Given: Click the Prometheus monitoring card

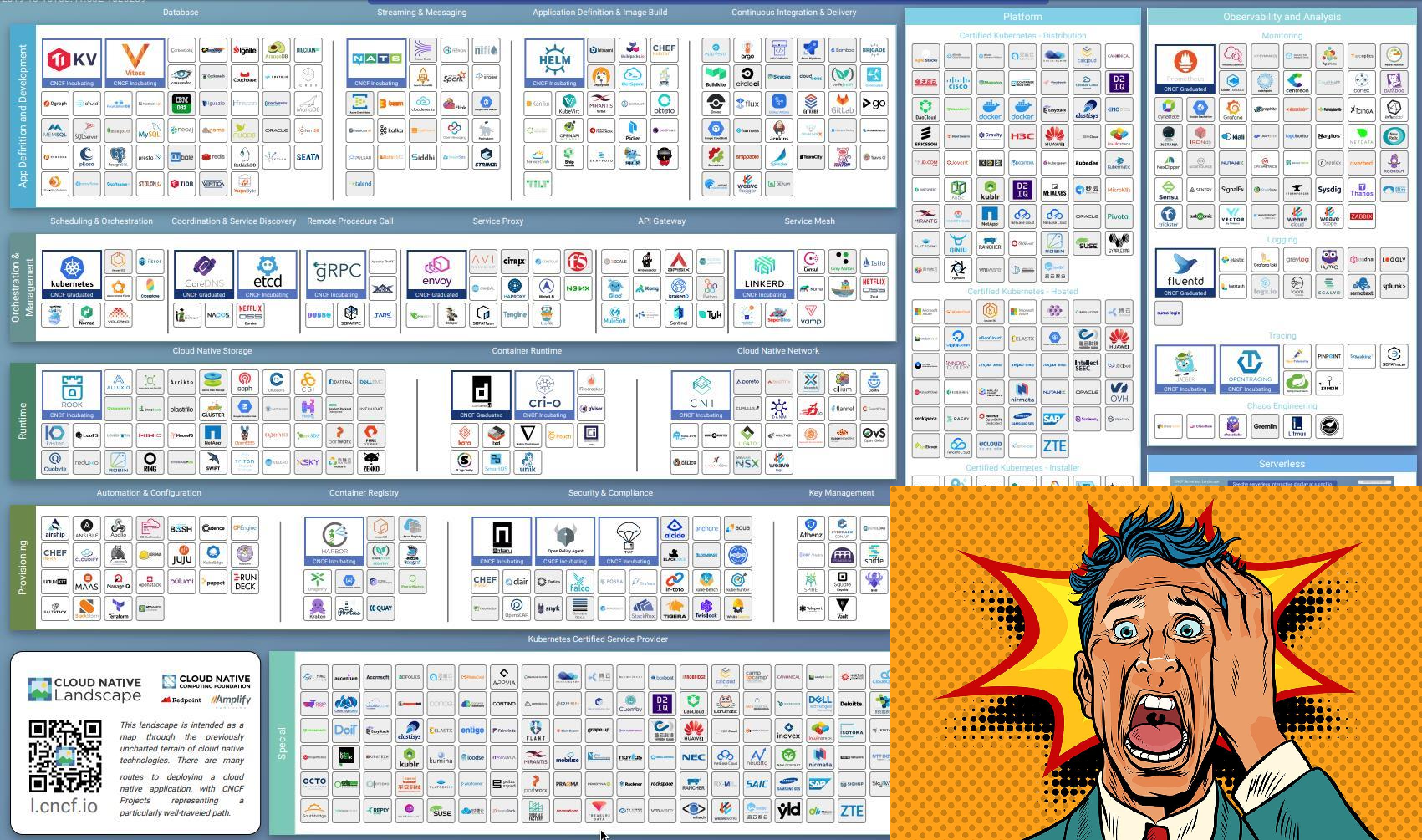Looking at the screenshot, I should coord(1185,69).
